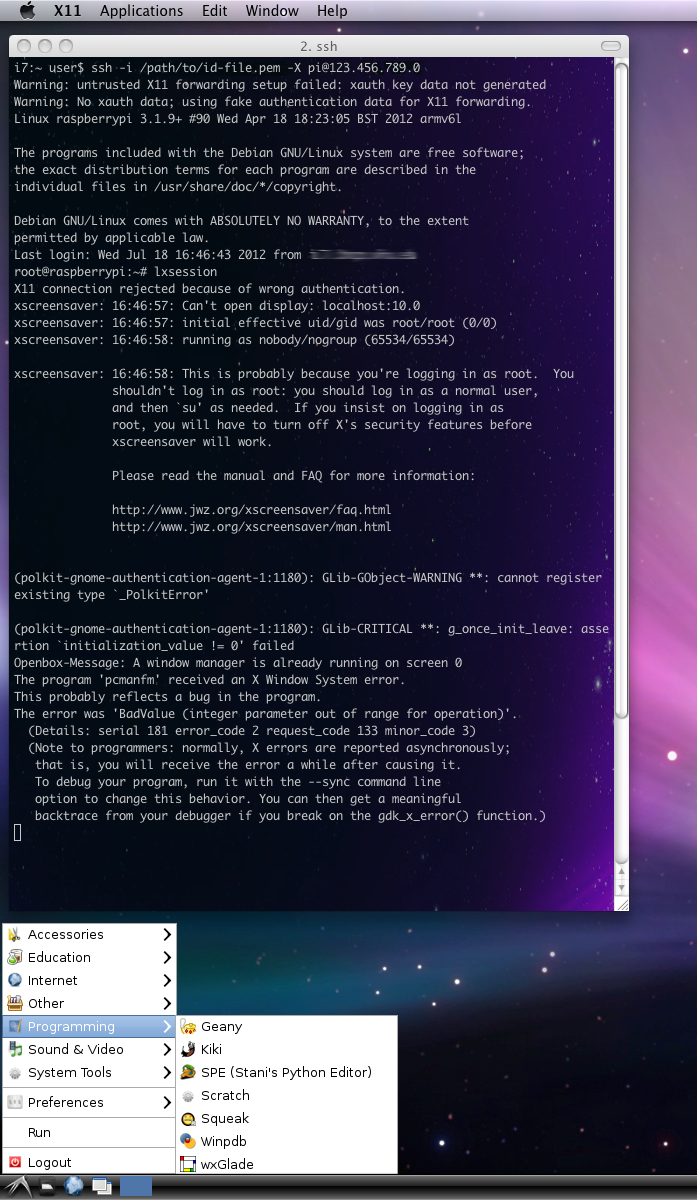Select the System Tools label
Image resolution: width=697 pixels, height=1200 pixels.
point(70,1072)
